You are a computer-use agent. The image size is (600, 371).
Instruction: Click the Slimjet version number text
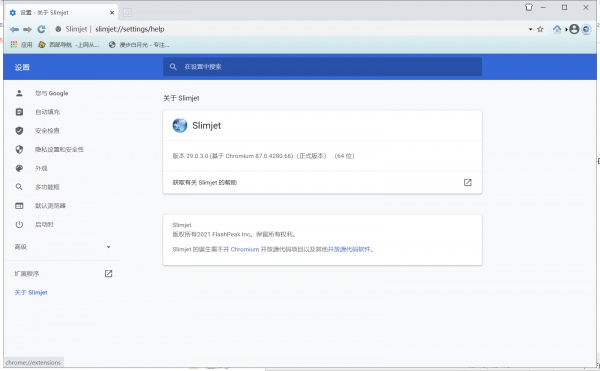[263, 156]
